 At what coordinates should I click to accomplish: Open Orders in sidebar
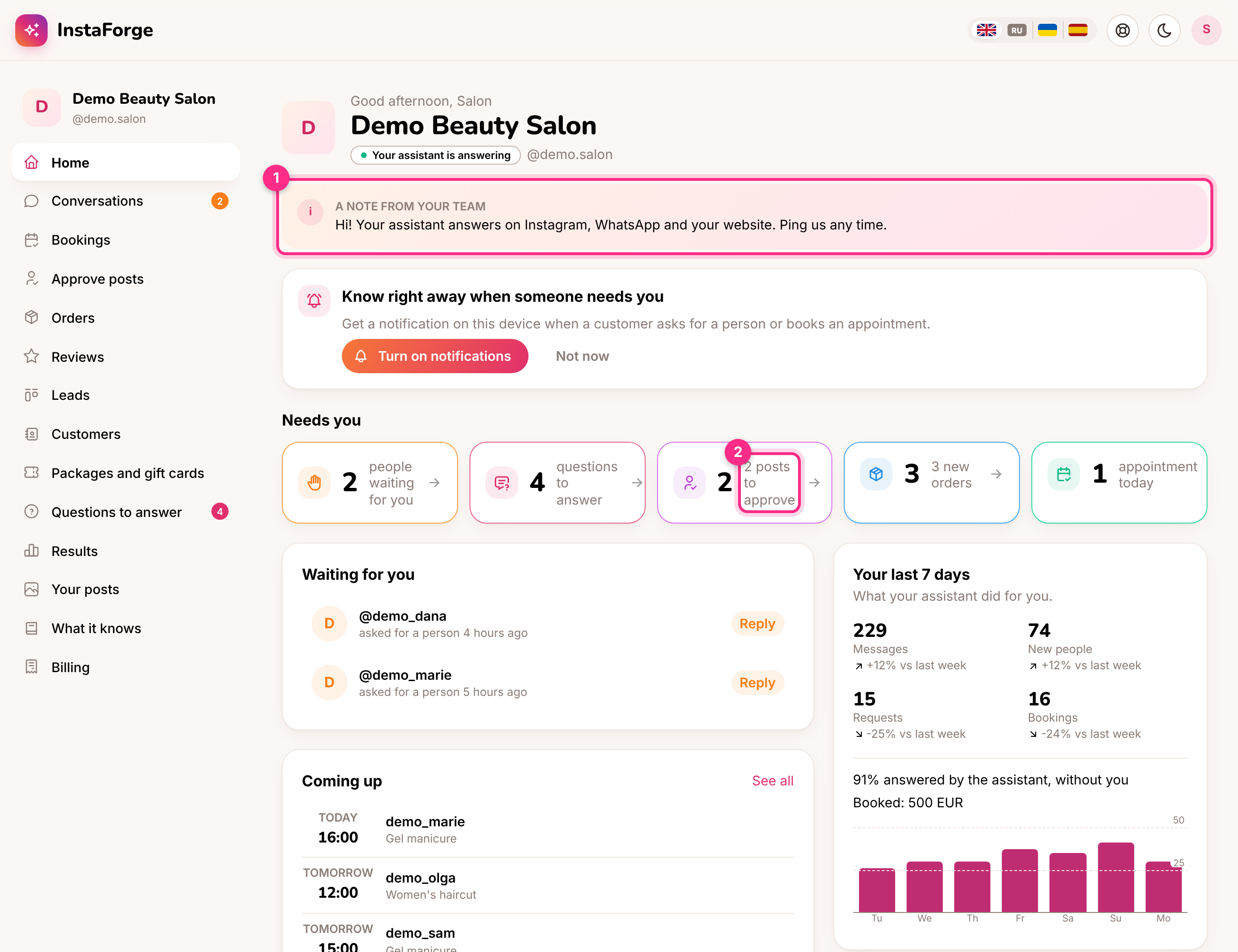125,318
